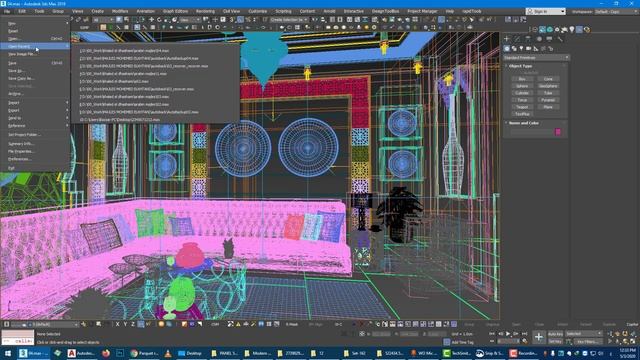Toggle the Auto Key mode
This screenshot has height=360, width=640.
[x=555, y=334]
